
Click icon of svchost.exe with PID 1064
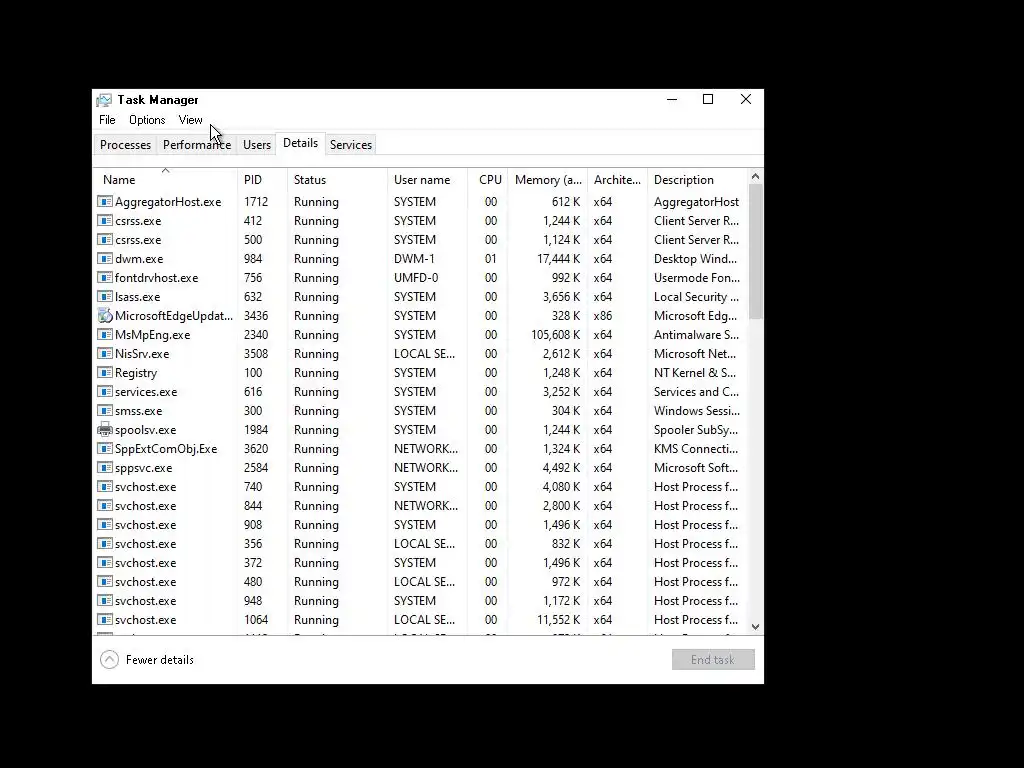104,619
